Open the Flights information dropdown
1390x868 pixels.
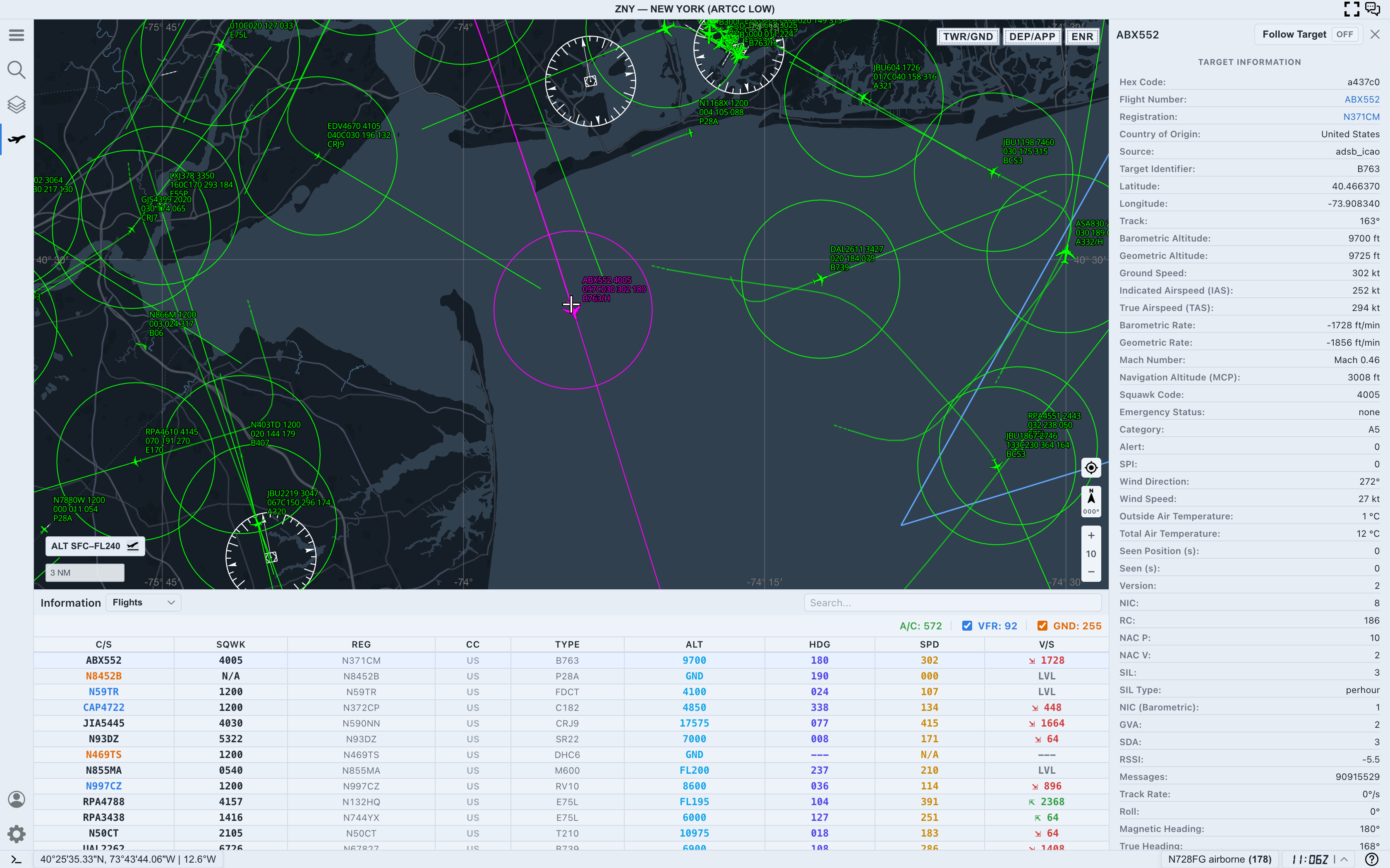(144, 602)
